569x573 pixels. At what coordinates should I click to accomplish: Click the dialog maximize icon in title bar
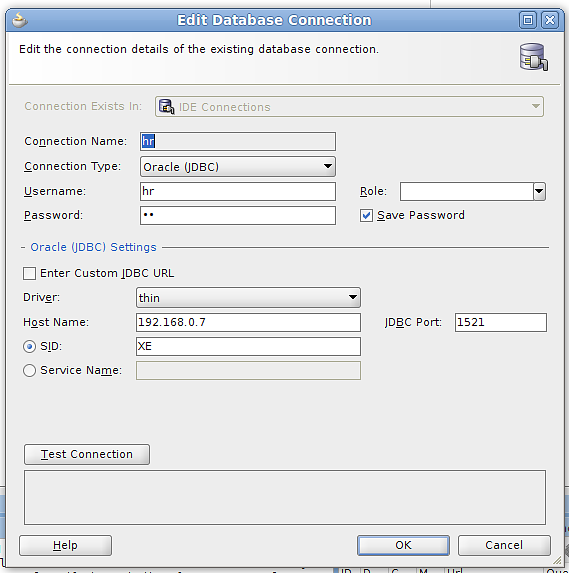tap(528, 20)
